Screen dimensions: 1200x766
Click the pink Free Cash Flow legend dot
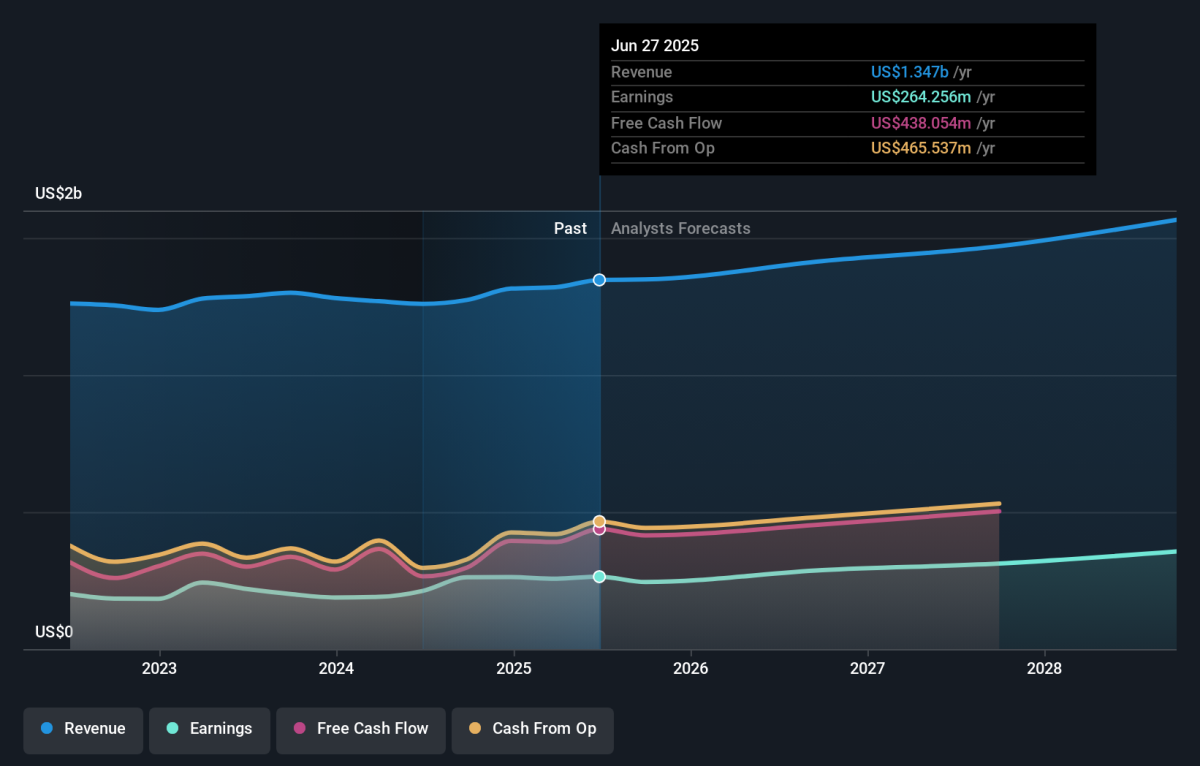point(299,729)
